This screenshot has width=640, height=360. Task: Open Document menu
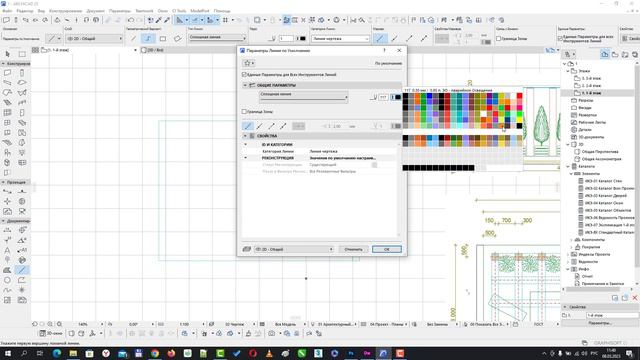point(95,11)
